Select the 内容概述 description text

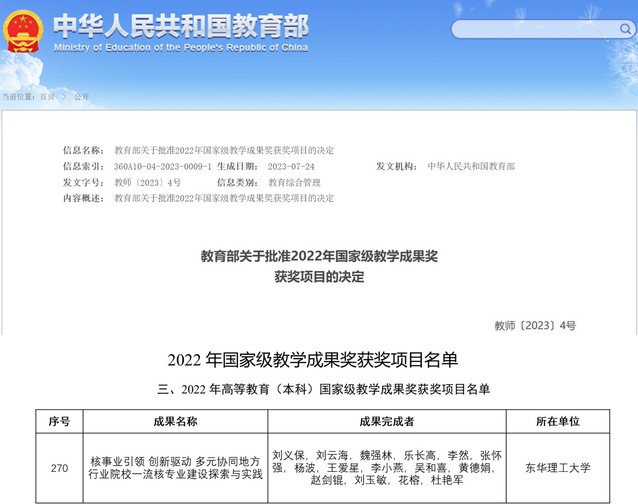224,198
